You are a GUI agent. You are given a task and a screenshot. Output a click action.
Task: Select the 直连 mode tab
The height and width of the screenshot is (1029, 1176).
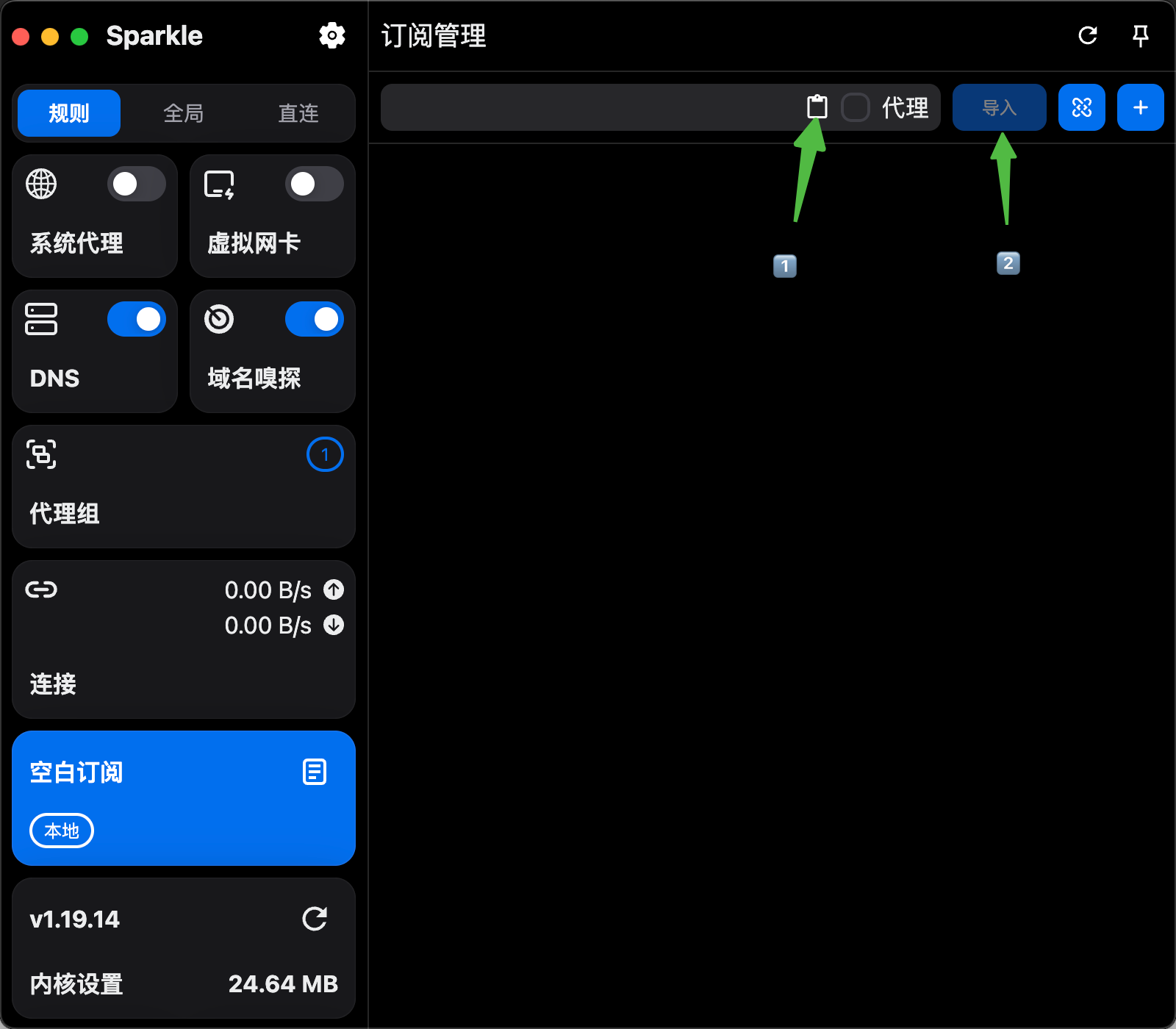pos(298,113)
